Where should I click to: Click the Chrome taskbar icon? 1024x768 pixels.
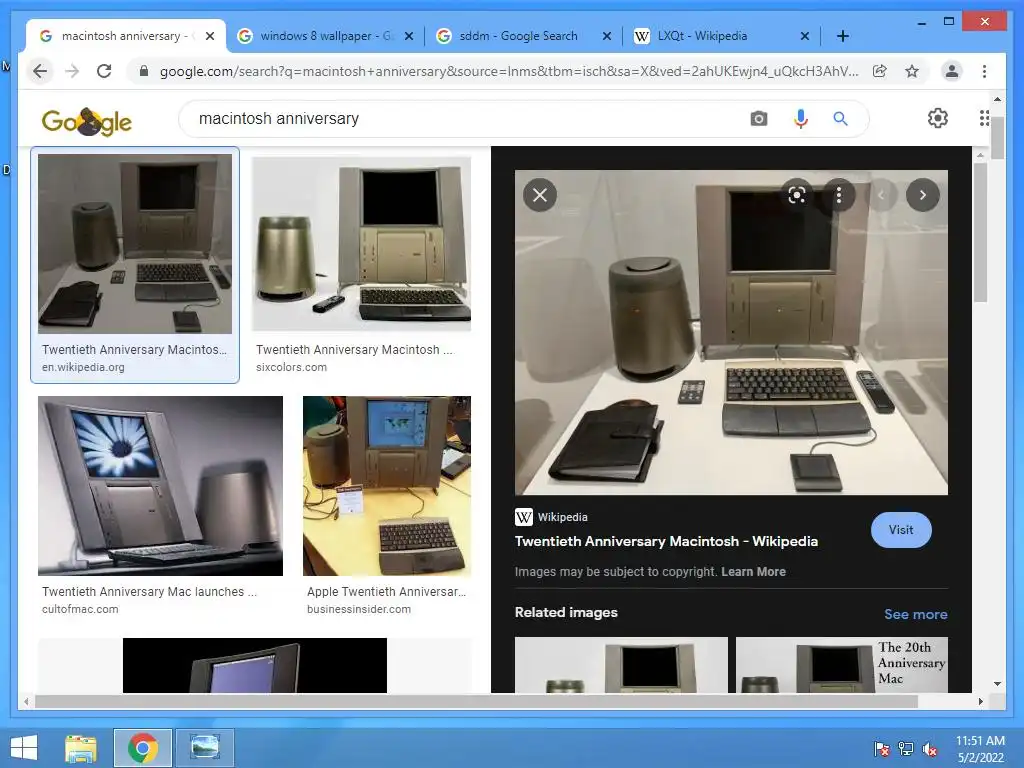point(142,748)
